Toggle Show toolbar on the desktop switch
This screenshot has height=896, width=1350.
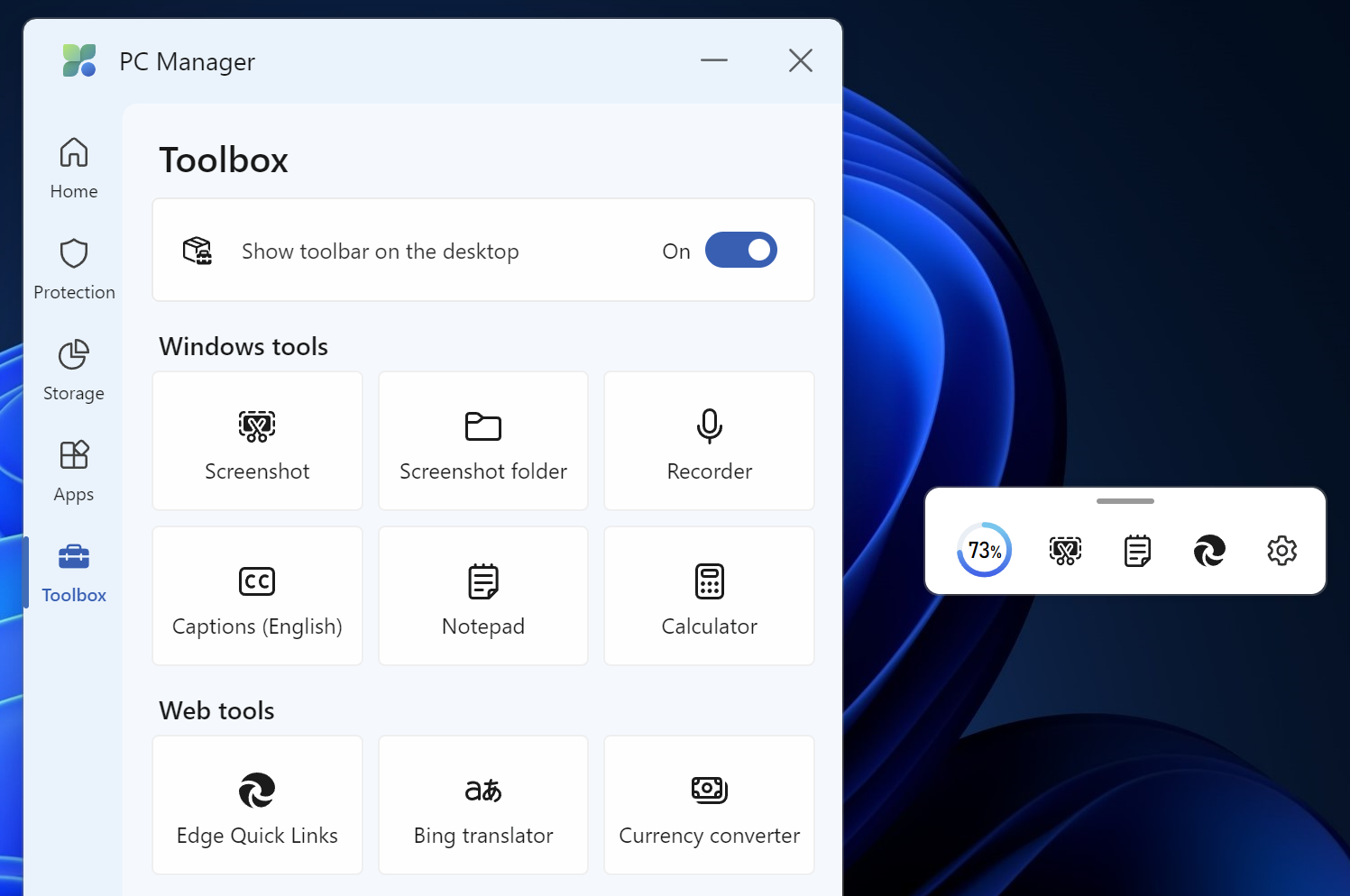(740, 250)
